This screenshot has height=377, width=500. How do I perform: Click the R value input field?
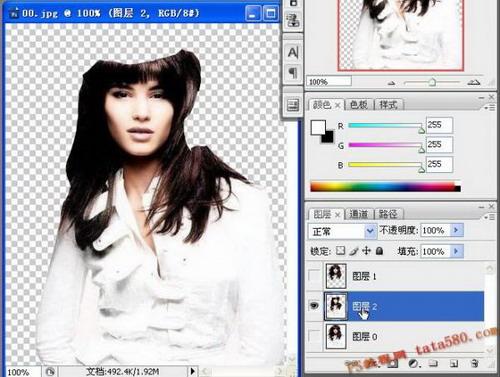point(439,125)
